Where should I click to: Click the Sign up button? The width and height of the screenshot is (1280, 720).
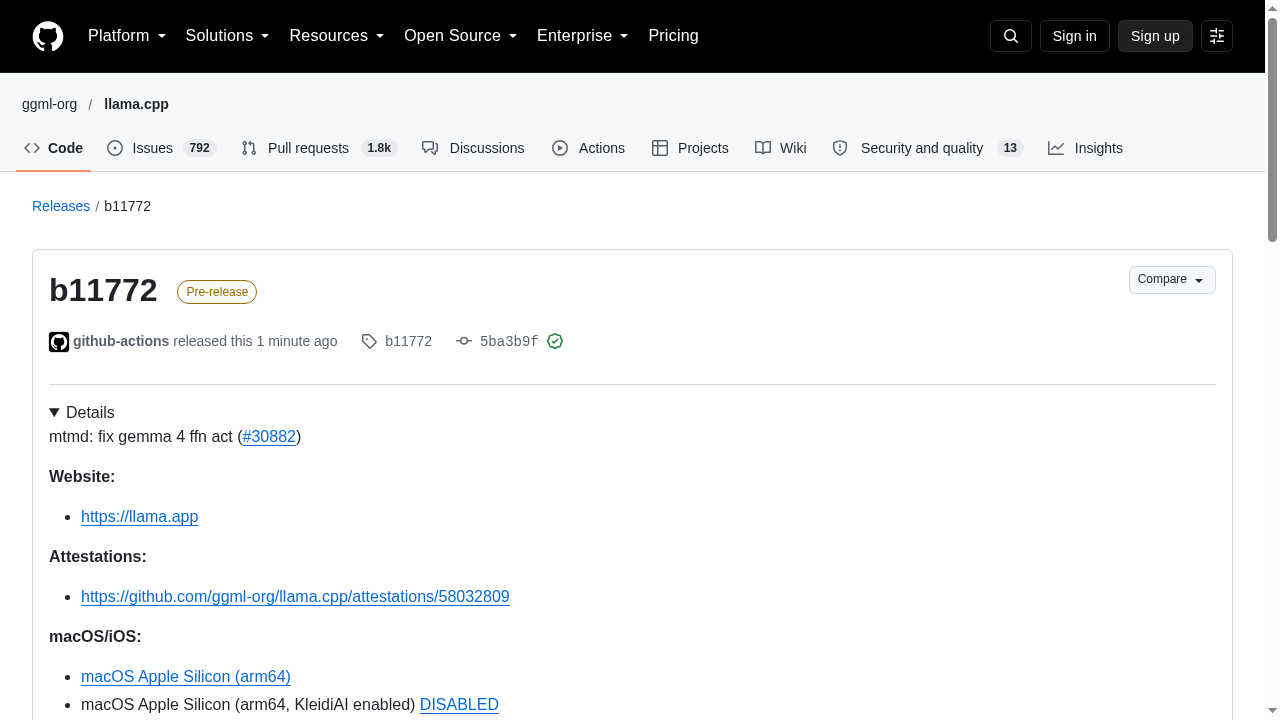point(1155,36)
